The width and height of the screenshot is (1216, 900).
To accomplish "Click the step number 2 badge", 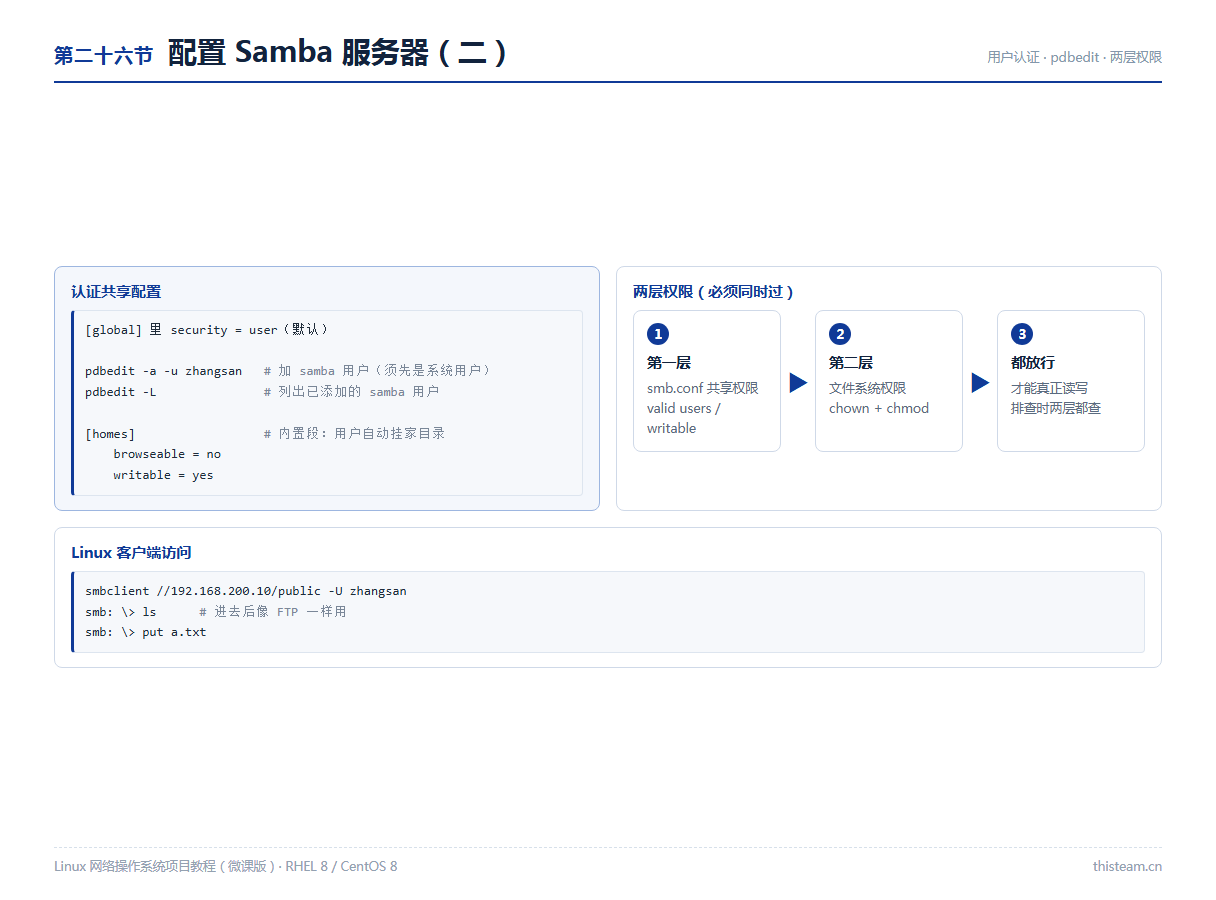I will [839, 334].
